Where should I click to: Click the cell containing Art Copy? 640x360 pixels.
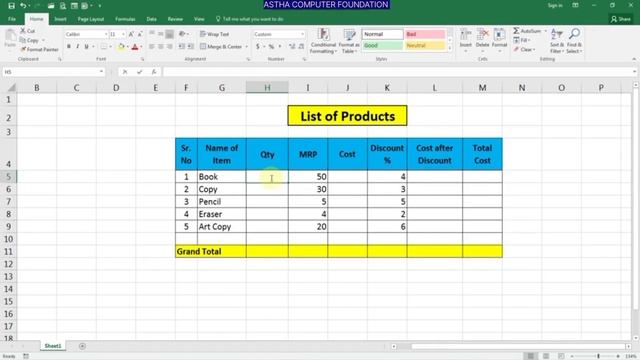point(222,227)
